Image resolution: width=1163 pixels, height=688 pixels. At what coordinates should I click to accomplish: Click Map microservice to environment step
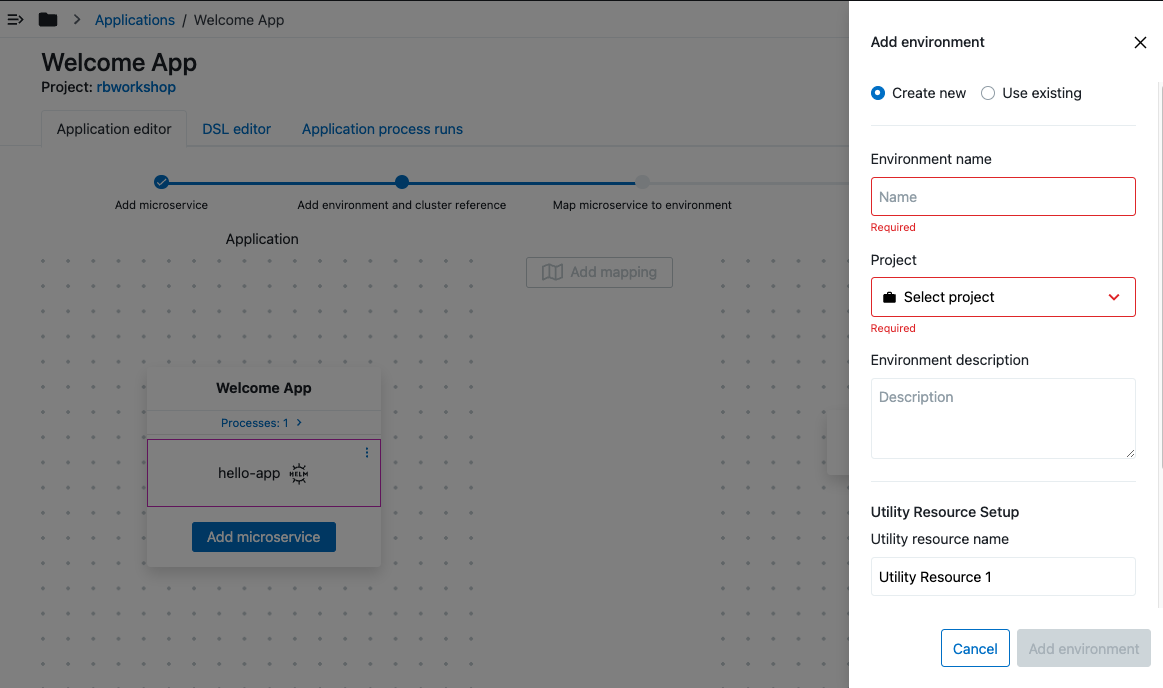[642, 182]
